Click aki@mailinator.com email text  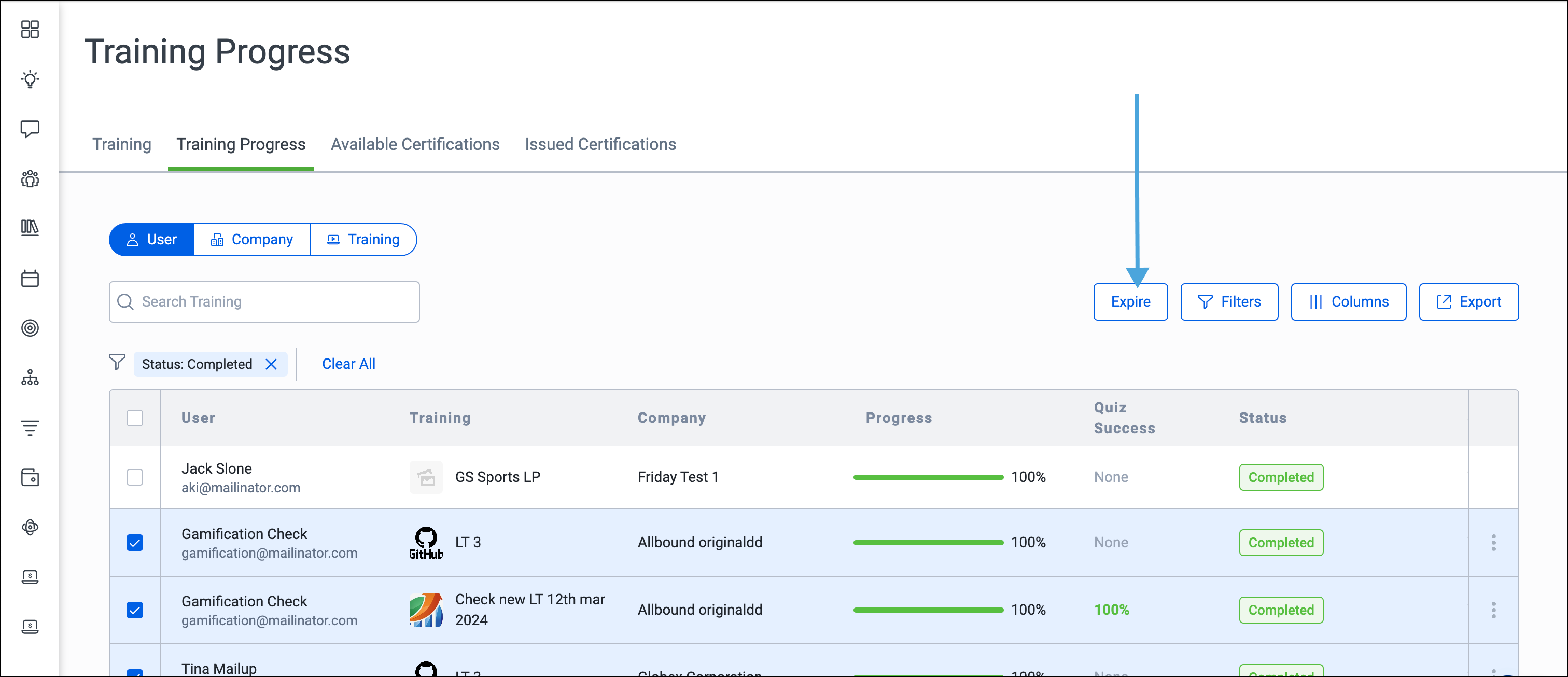coord(241,488)
